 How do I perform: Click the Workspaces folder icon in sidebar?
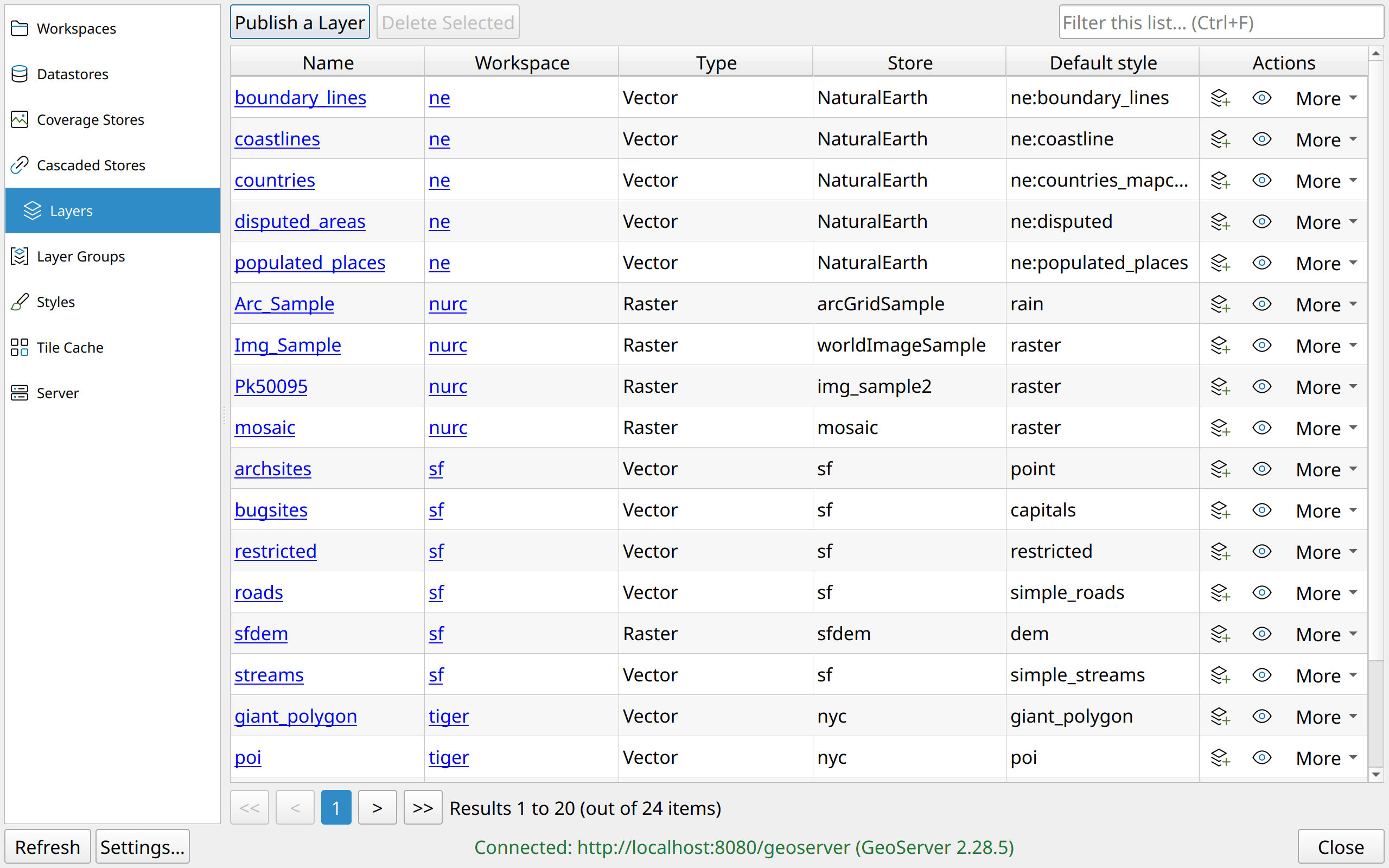(x=20, y=28)
